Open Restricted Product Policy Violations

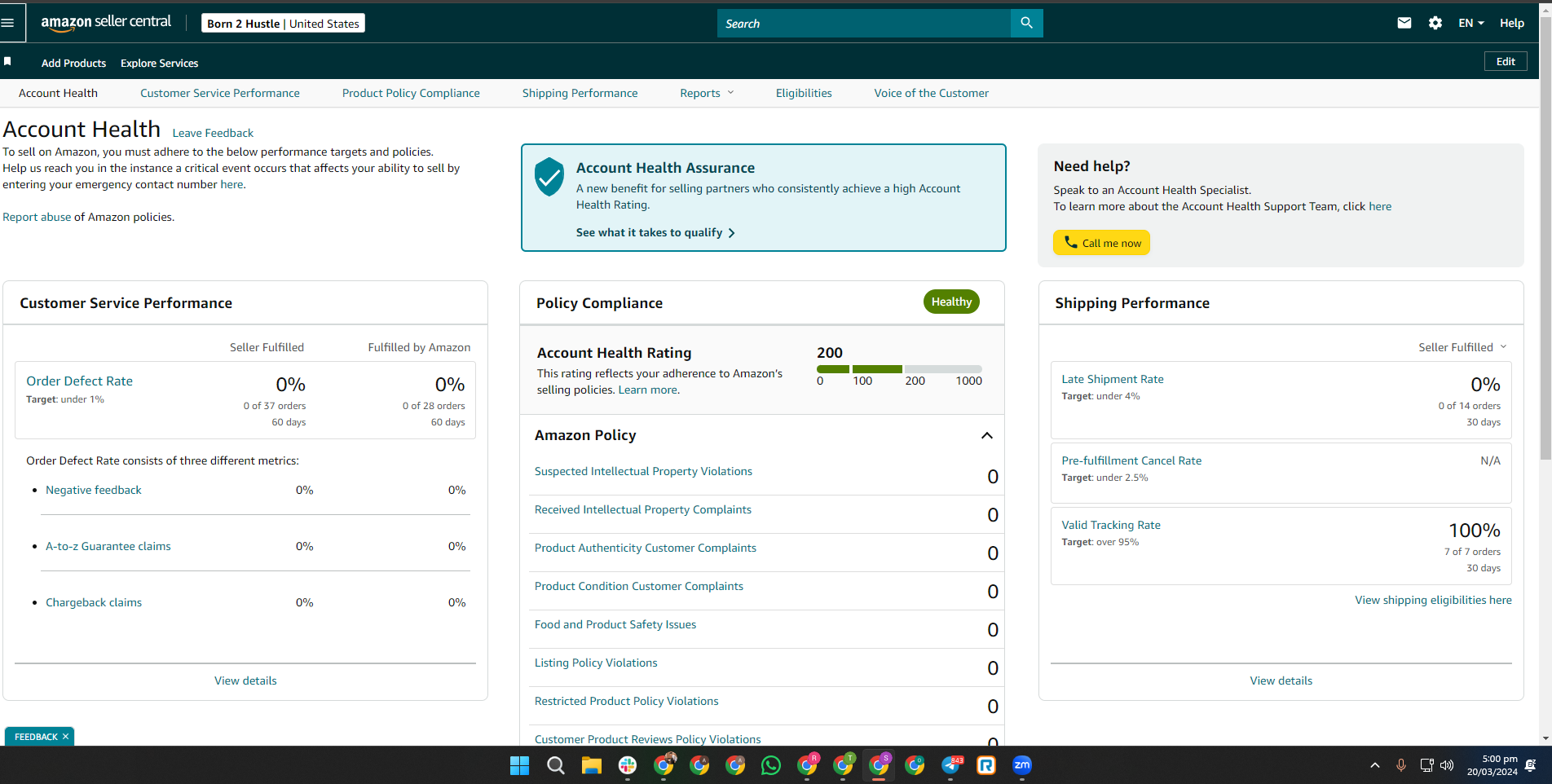(626, 701)
